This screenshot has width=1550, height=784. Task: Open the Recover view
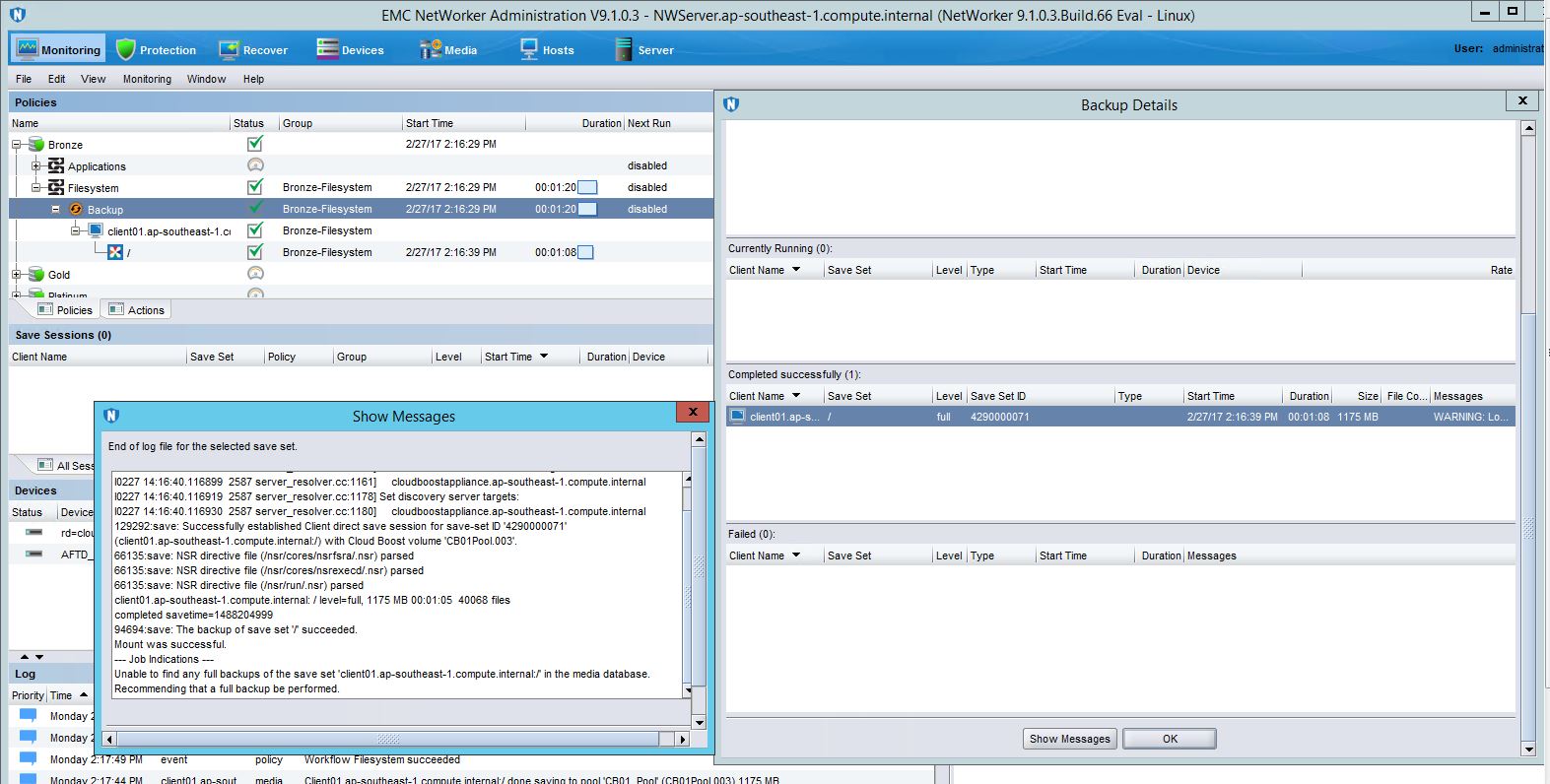click(x=253, y=49)
